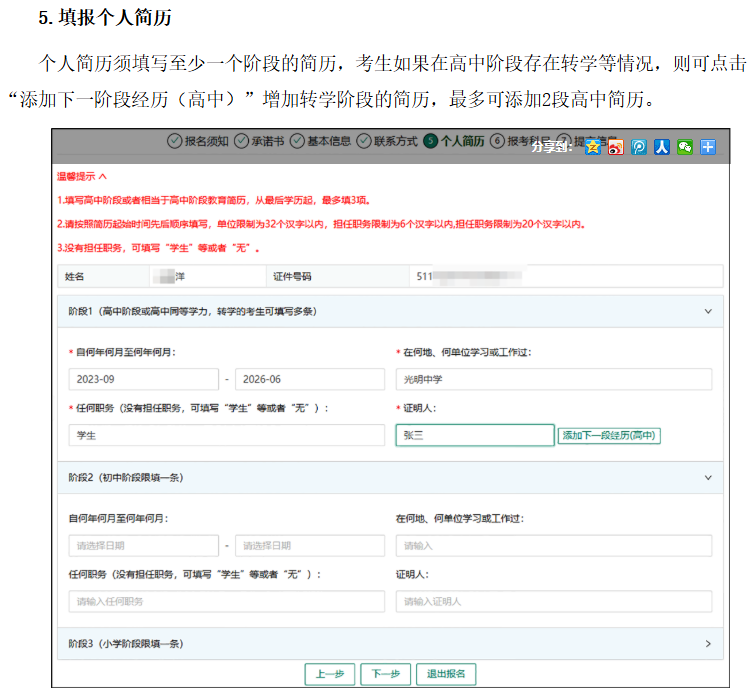
Task: Share to Renren with the 人 icon
Action: click(662, 146)
